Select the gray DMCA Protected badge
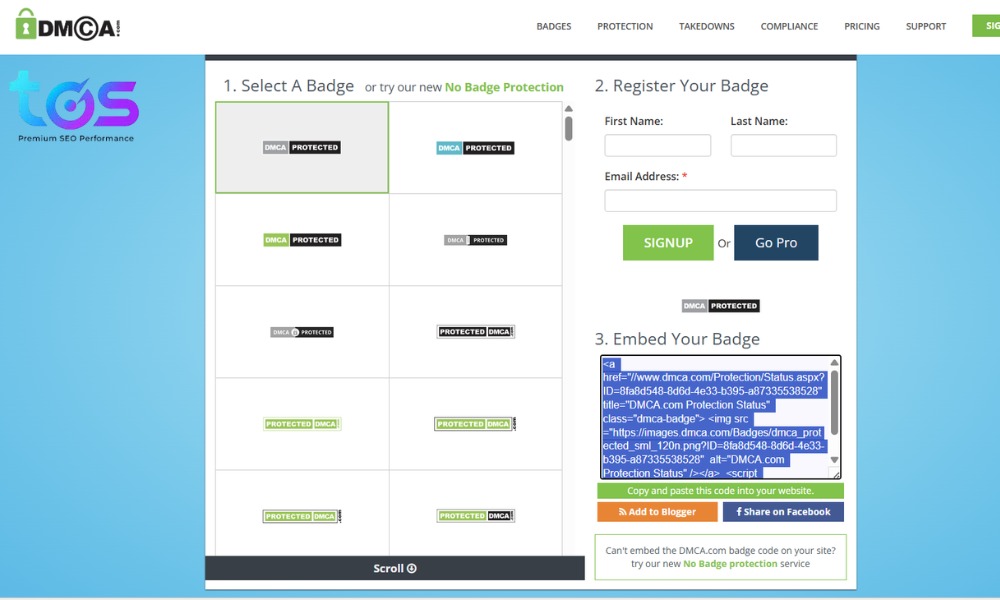Viewport: 1000px width, 600px height. tap(302, 148)
